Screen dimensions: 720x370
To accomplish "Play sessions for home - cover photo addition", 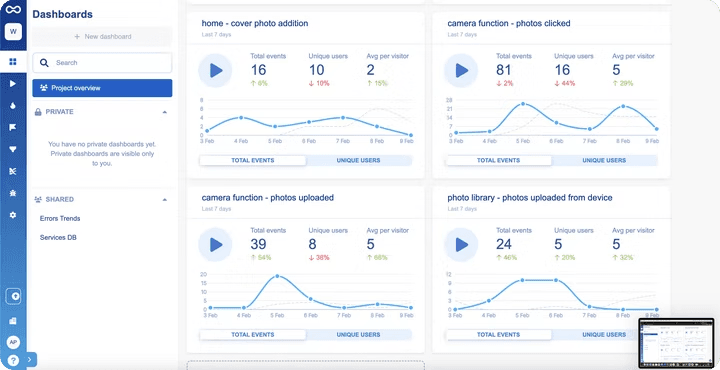I will [x=215, y=70].
